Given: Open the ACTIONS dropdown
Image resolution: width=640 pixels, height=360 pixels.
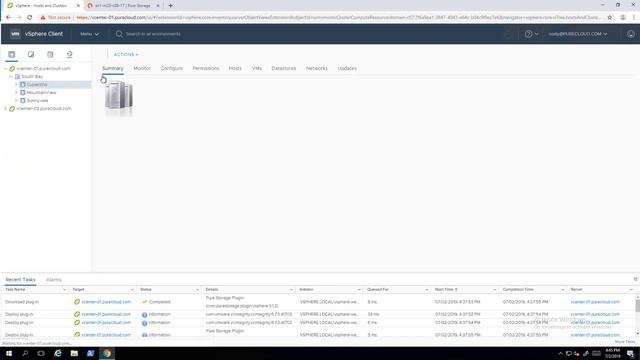Looking at the screenshot, I should pyautogui.click(x=126, y=54).
